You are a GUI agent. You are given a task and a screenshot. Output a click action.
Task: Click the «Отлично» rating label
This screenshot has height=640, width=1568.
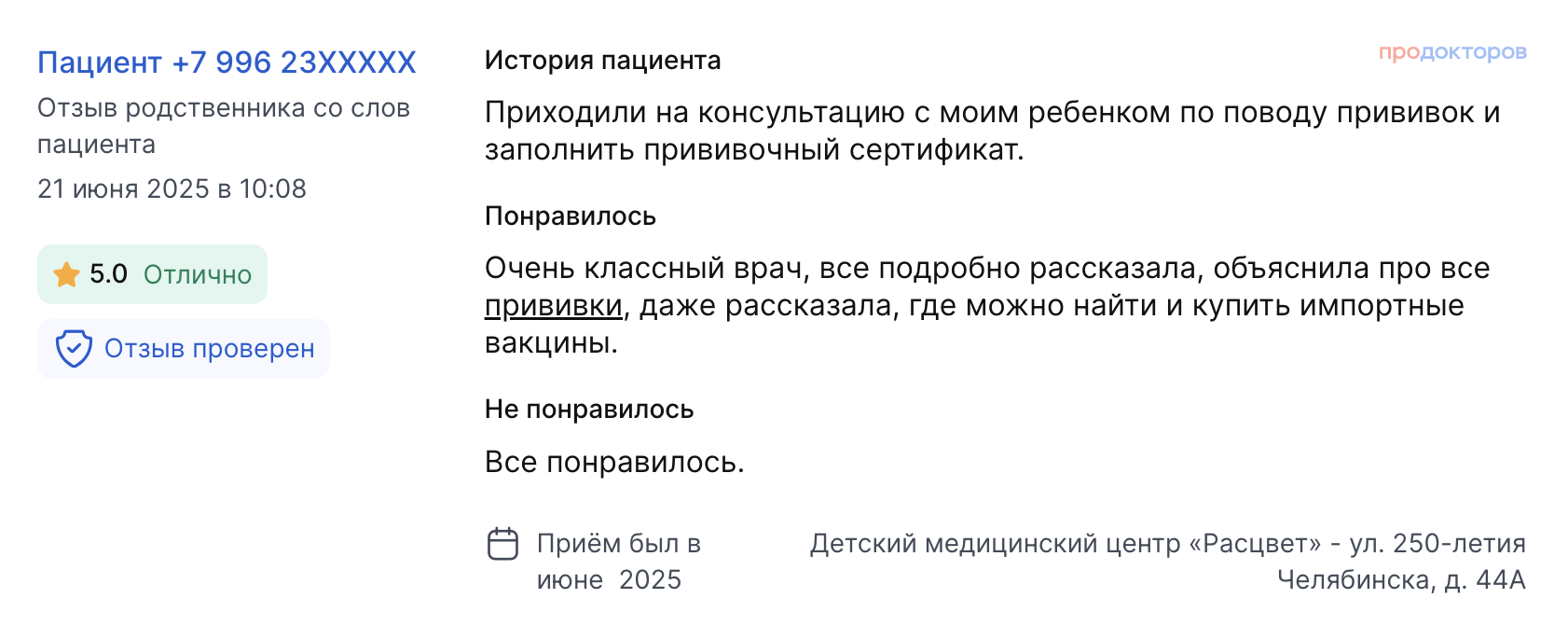[x=198, y=274]
